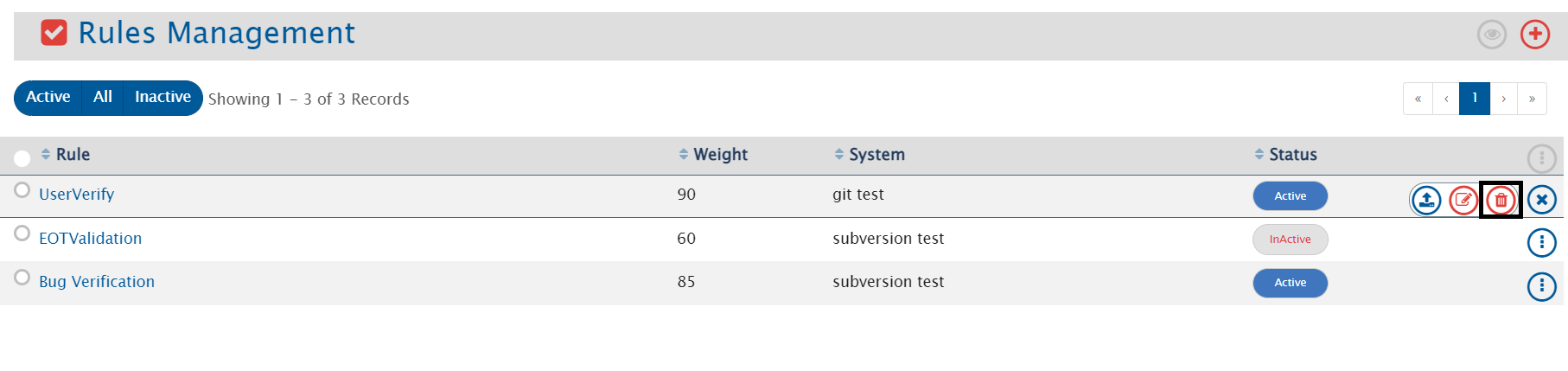Viewport: 1568px width, 371px height.
Task: Switch to the All filter tab
Action: click(x=103, y=98)
